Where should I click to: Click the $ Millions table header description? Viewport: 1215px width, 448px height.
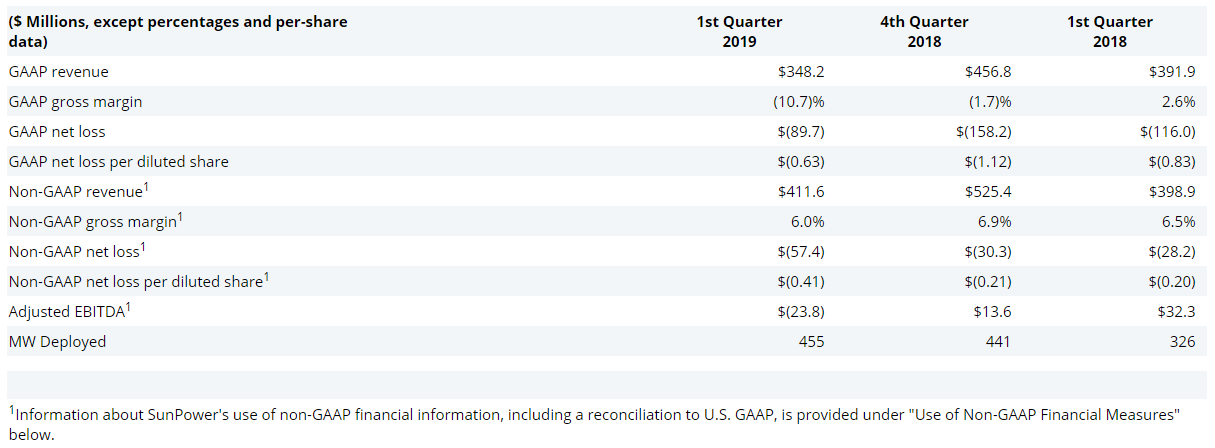tap(178, 31)
